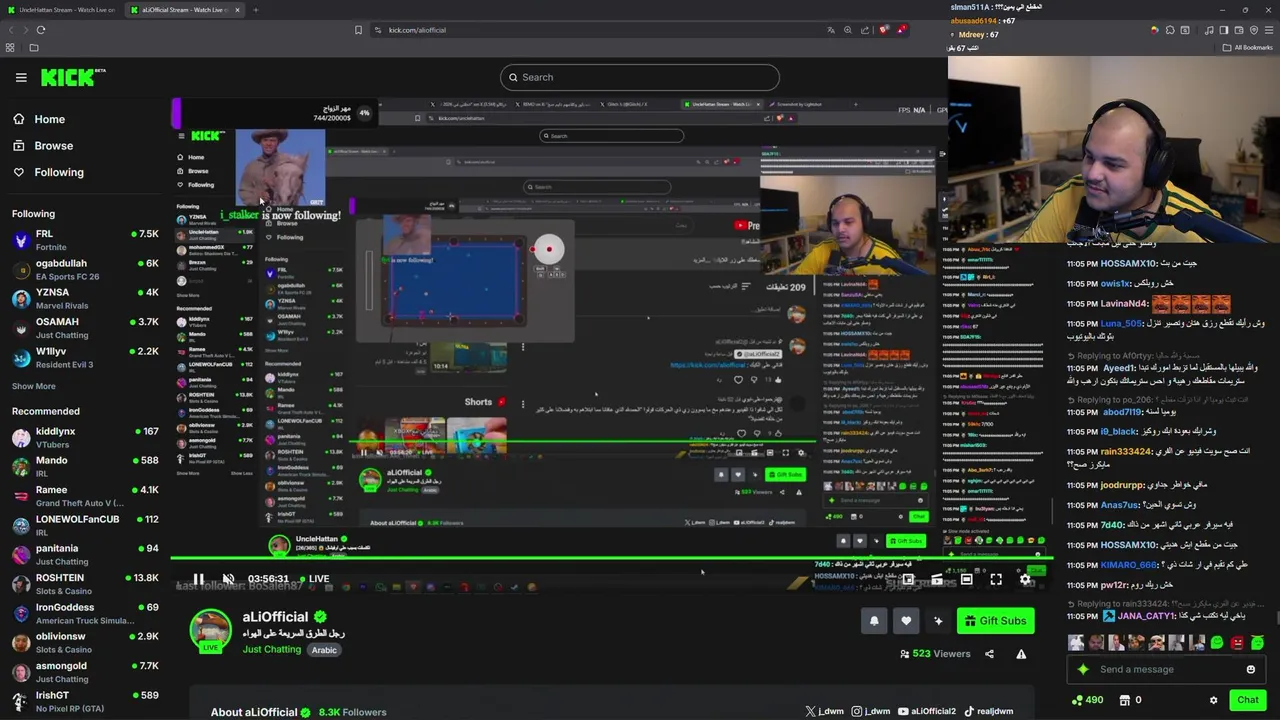Click the browser address bar URL

coord(417,30)
